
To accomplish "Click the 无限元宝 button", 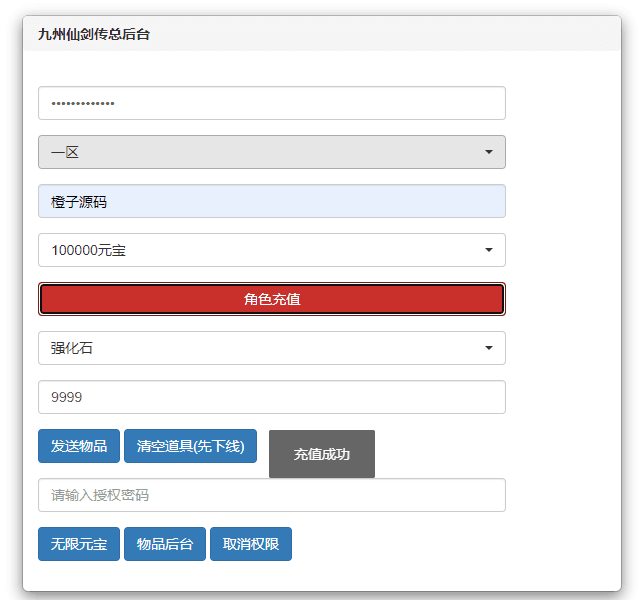I will click(79, 544).
